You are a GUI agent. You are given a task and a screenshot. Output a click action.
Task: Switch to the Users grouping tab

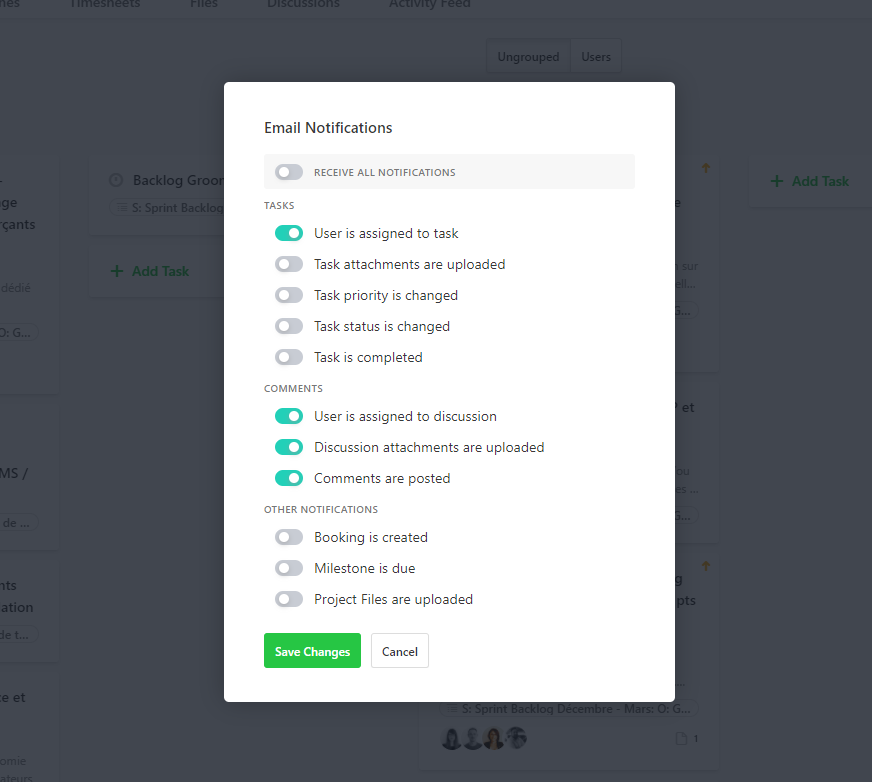pos(596,57)
